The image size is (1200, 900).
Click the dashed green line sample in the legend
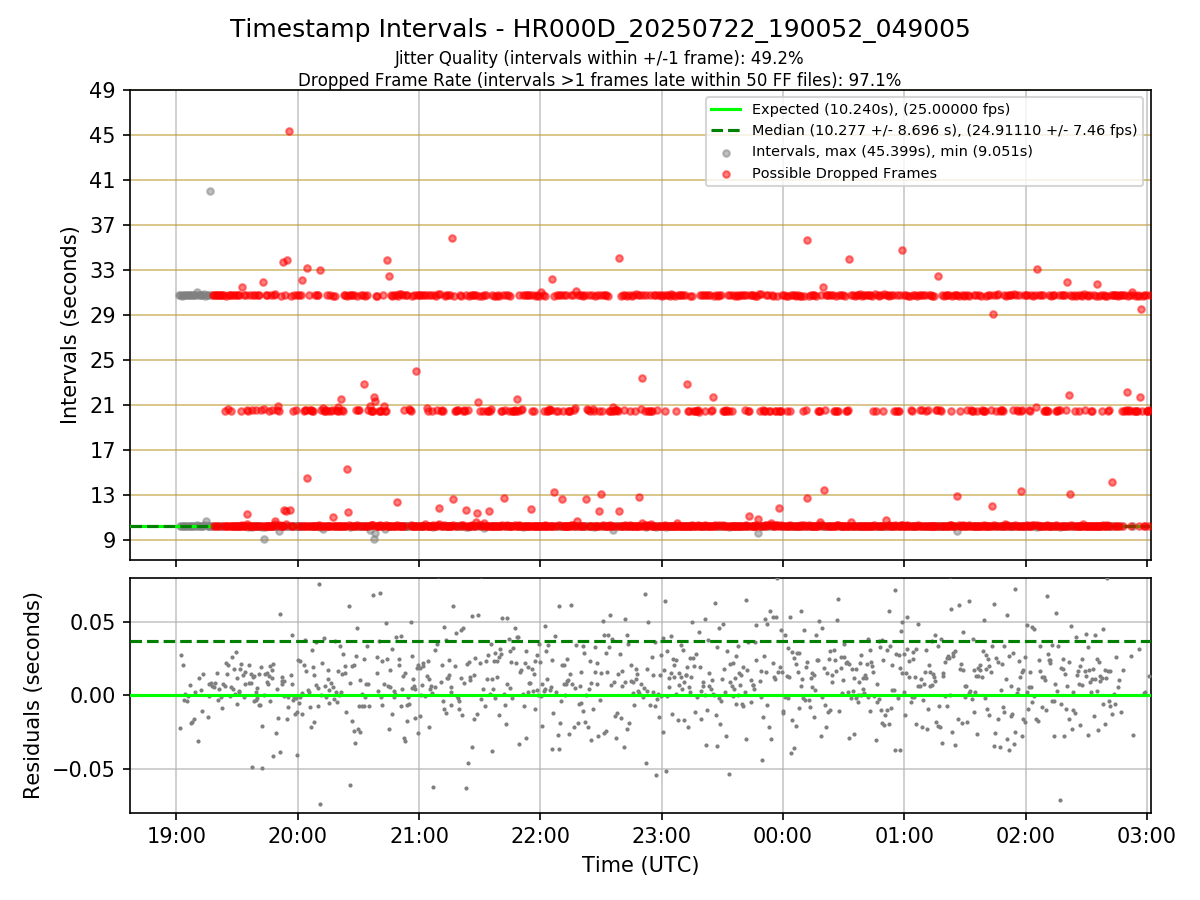tap(726, 130)
